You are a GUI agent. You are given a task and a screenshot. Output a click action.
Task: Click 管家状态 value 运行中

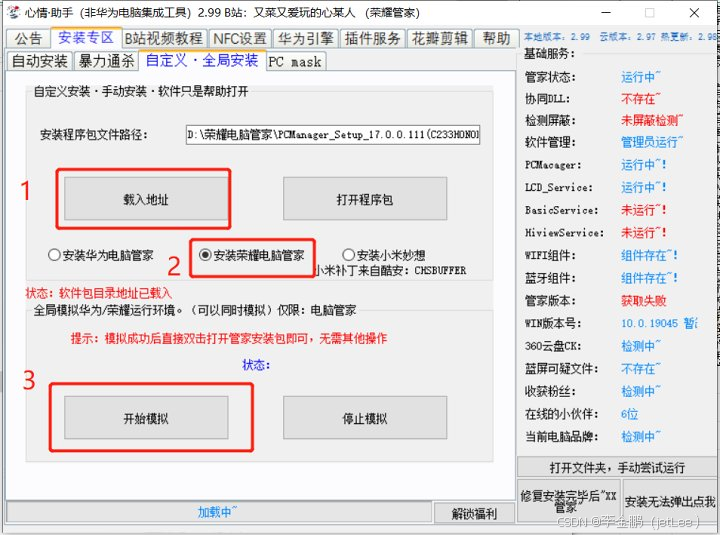tap(641, 77)
